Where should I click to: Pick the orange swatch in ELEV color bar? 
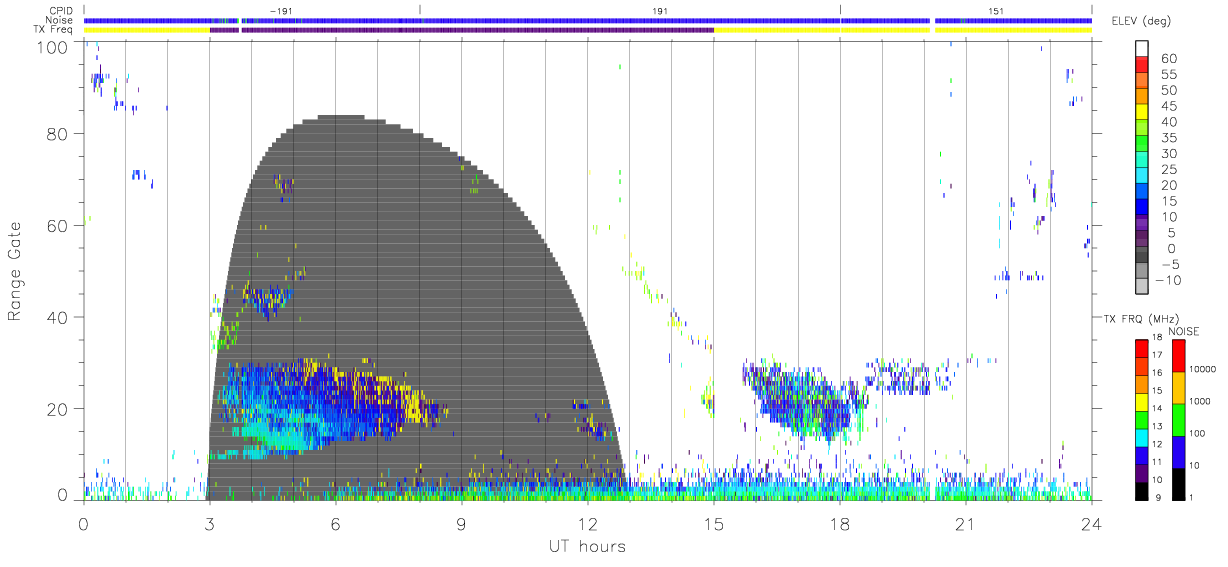pyautogui.click(x=1144, y=98)
